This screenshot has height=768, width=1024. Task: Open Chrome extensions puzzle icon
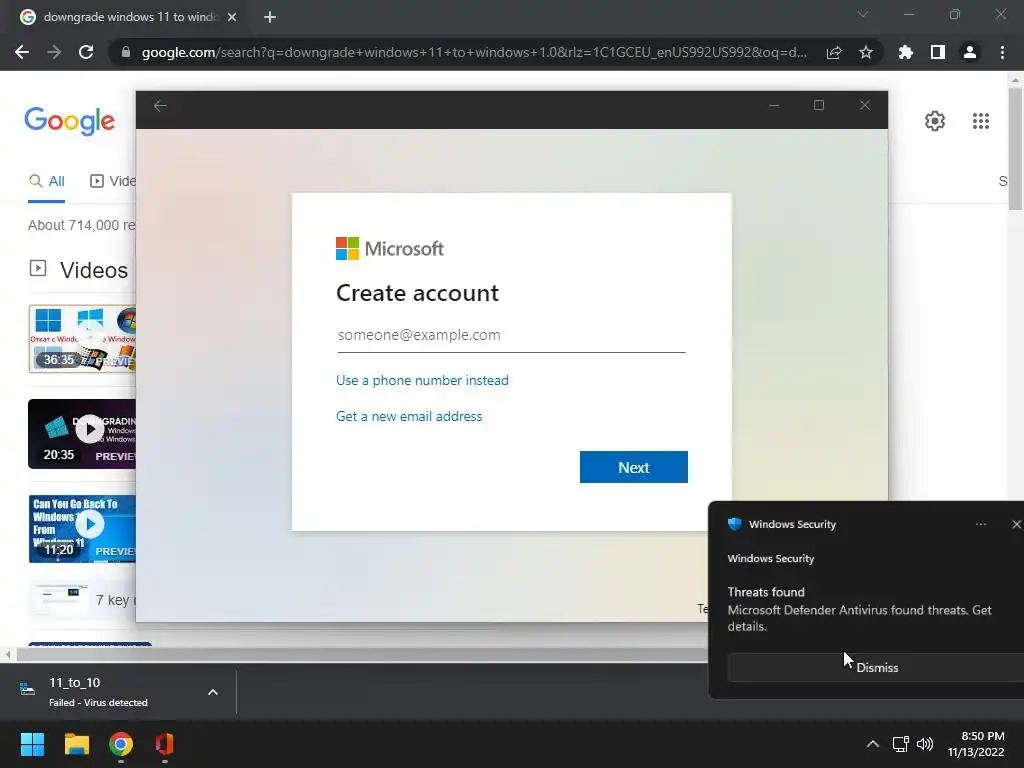[906, 52]
